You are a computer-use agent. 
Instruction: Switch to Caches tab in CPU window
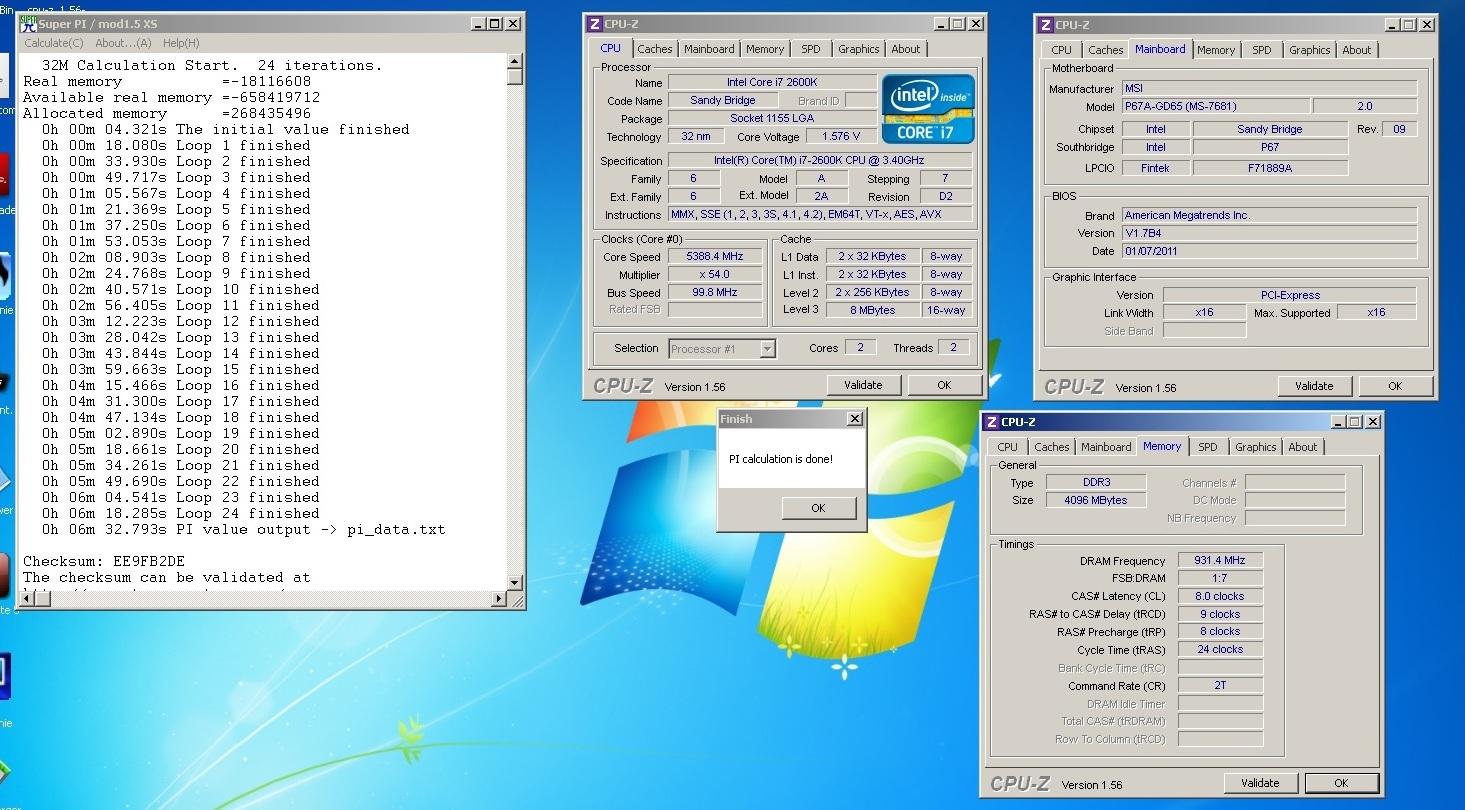655,49
